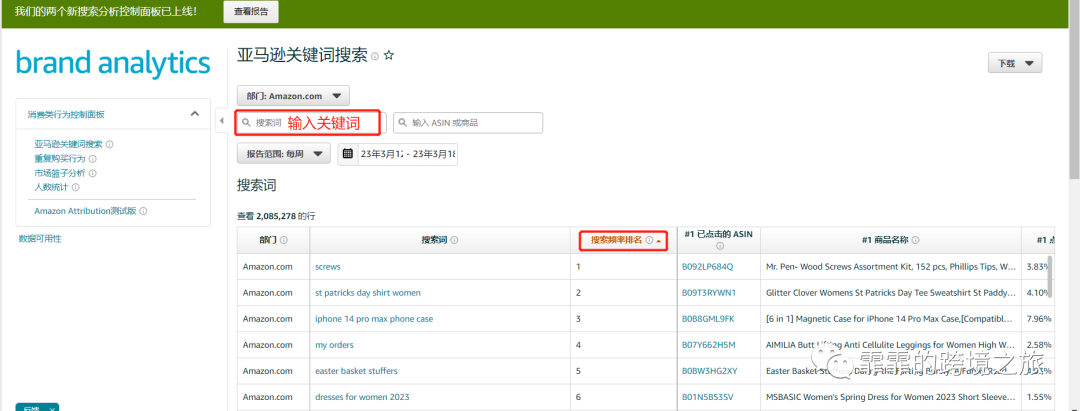Click the info icon next to Amazon Attribution测试版
The width and height of the screenshot is (1080, 411).
click(143, 211)
